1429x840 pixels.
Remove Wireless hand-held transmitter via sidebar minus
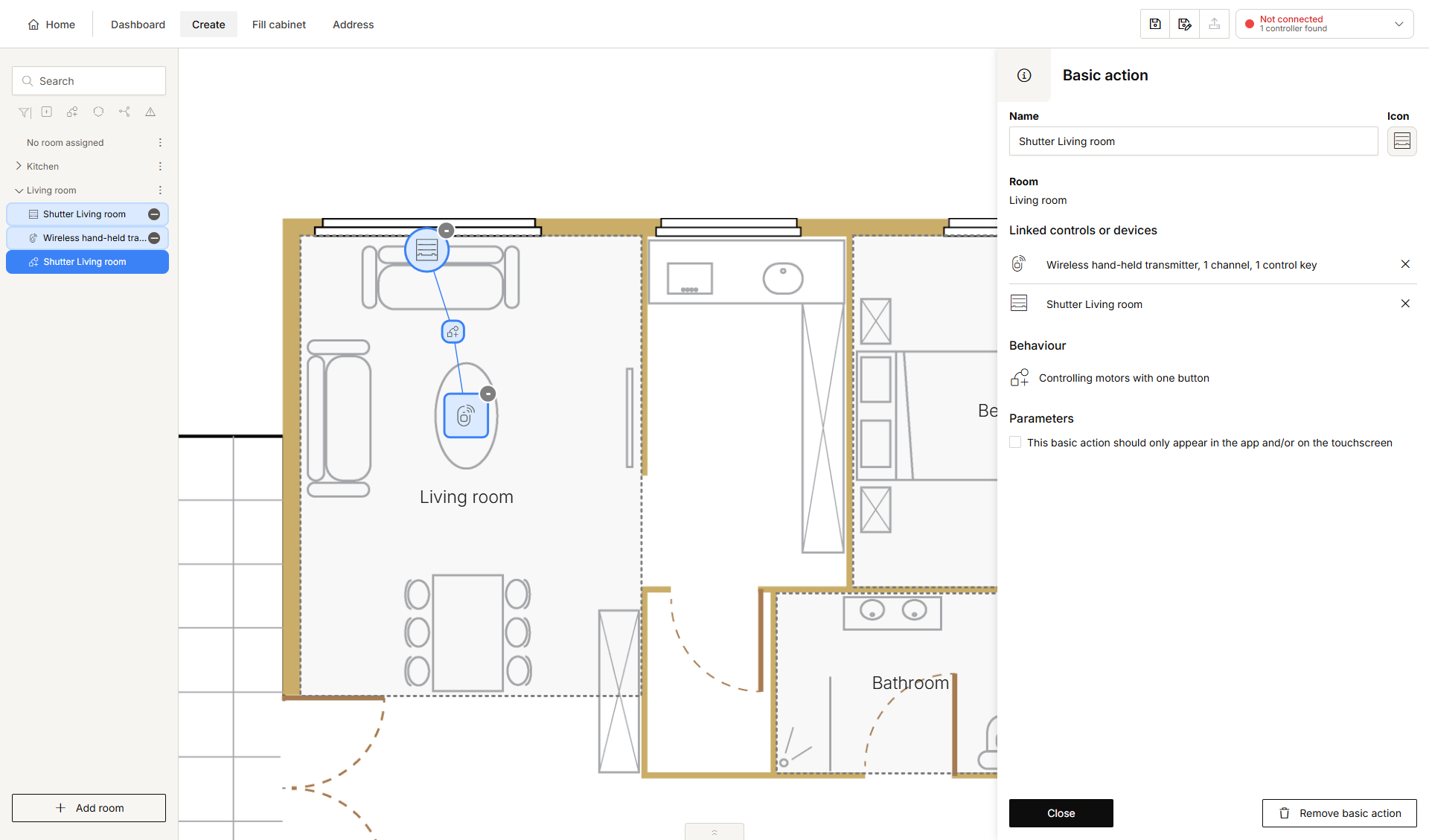point(154,238)
